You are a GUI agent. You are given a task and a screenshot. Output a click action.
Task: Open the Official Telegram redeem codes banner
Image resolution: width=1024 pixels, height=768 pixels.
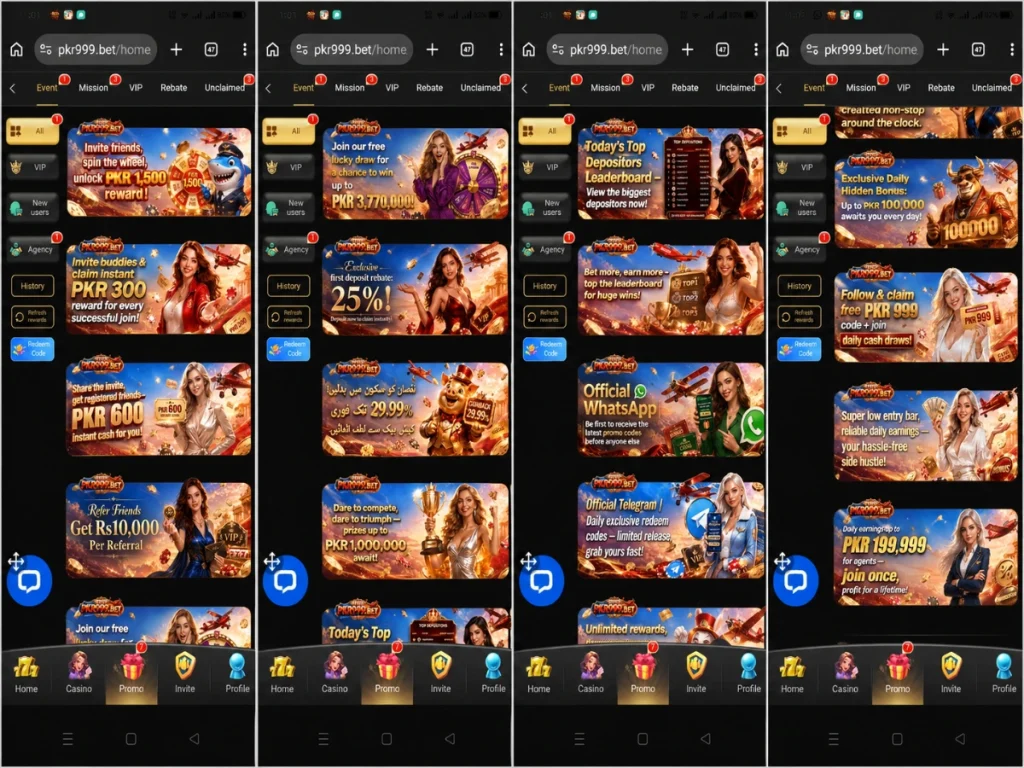(671, 528)
